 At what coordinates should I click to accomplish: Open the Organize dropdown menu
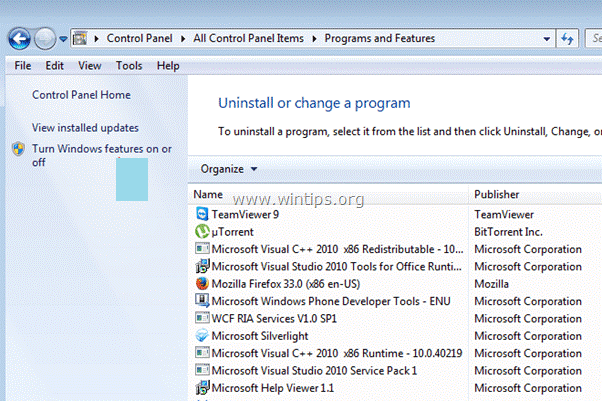tap(229, 169)
